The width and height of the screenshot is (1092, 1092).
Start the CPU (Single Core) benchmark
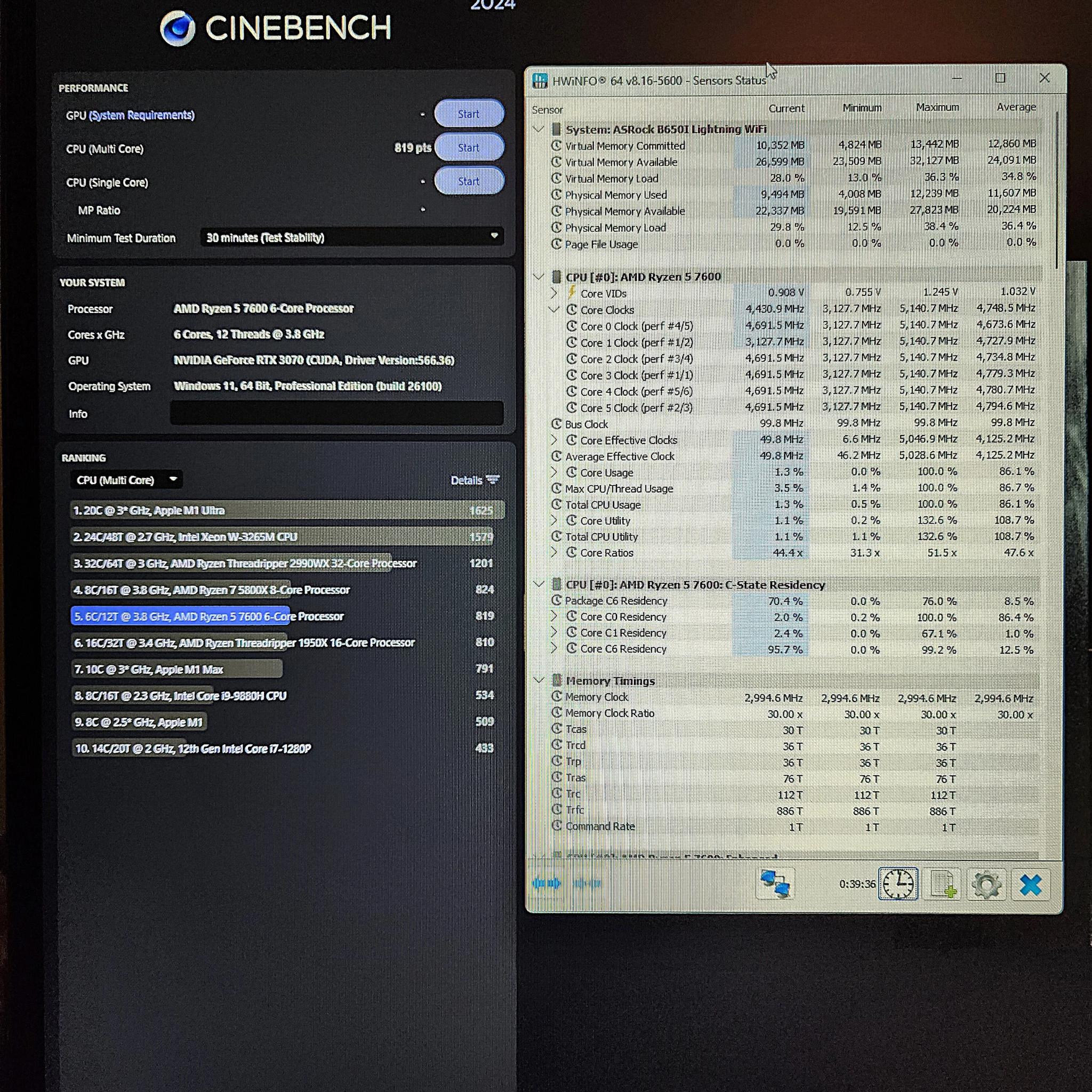click(x=469, y=181)
